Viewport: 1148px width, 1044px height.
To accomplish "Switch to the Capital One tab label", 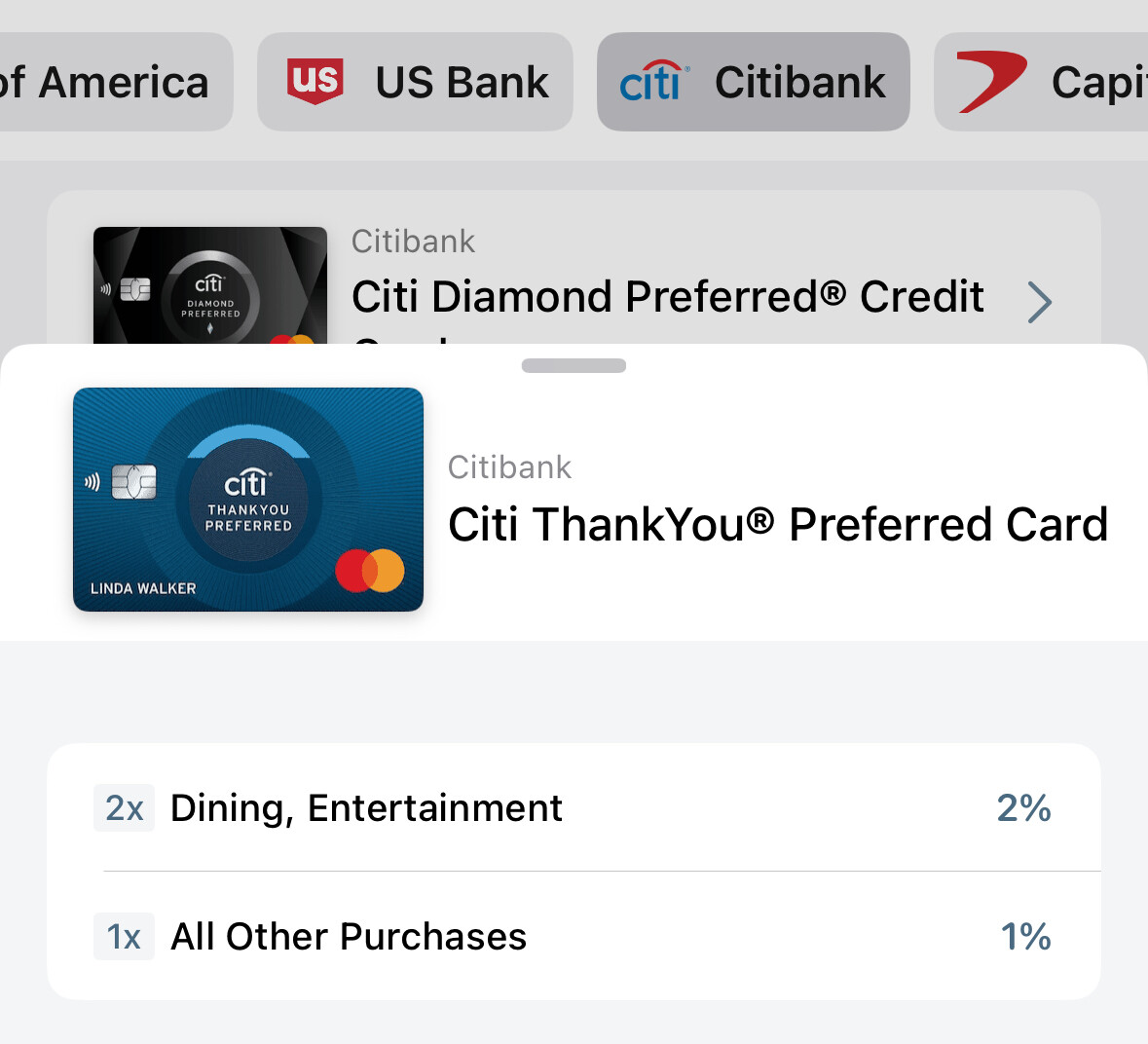I will [x=1098, y=82].
